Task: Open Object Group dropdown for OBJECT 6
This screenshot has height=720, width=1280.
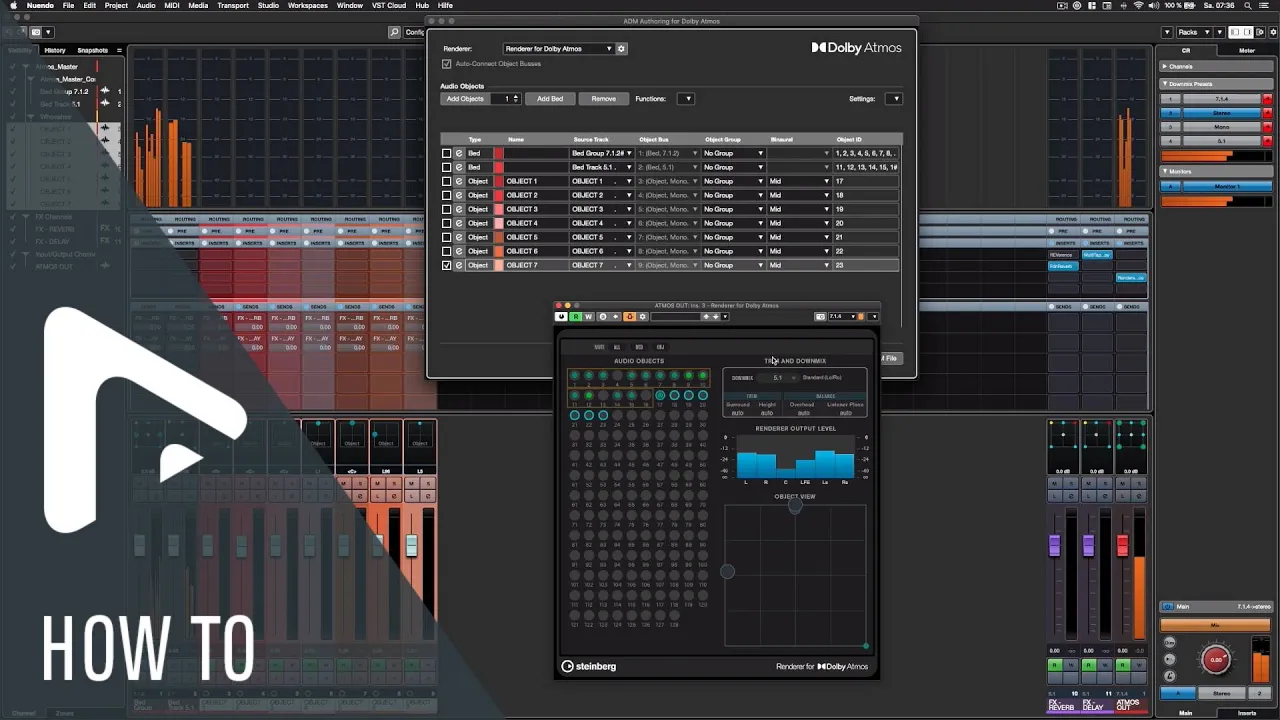Action: pos(733,251)
